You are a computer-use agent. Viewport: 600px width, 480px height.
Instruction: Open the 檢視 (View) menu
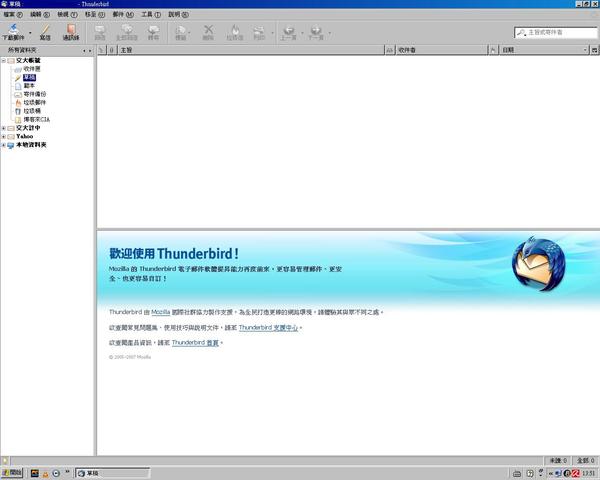point(67,15)
